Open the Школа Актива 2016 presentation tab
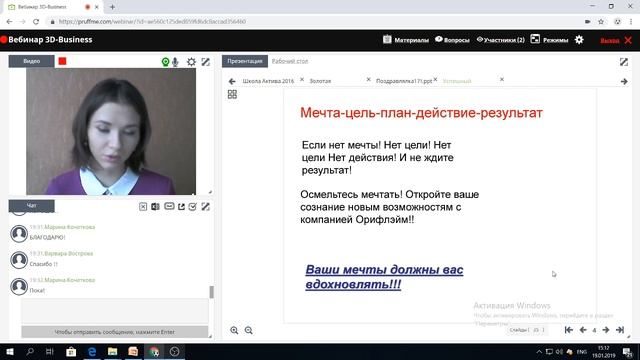The image size is (640, 360). click(x=268, y=81)
